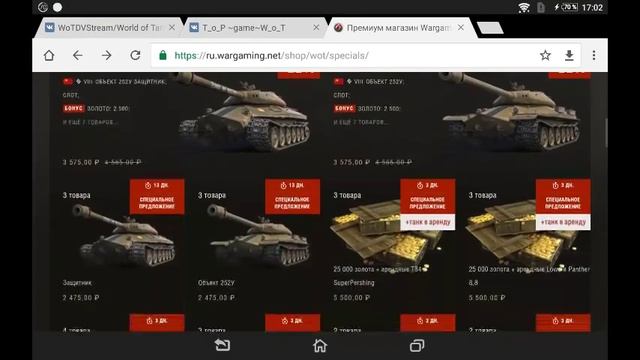640x360 pixels.
Task: Open the Защитник product title
Action: 77,282
